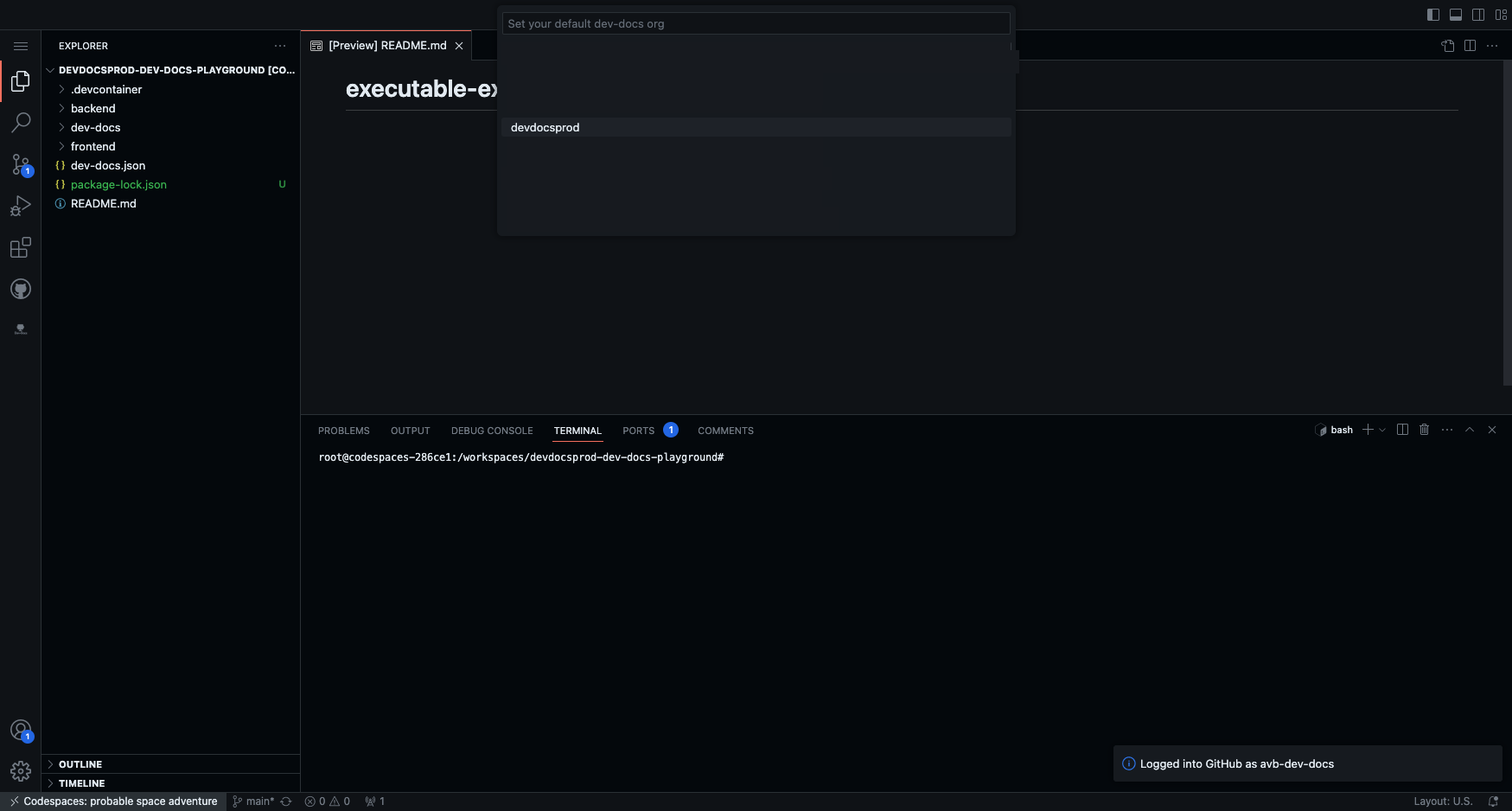Viewport: 1512px width, 811px height.
Task: Click the main branch in status bar
Action: click(x=254, y=801)
